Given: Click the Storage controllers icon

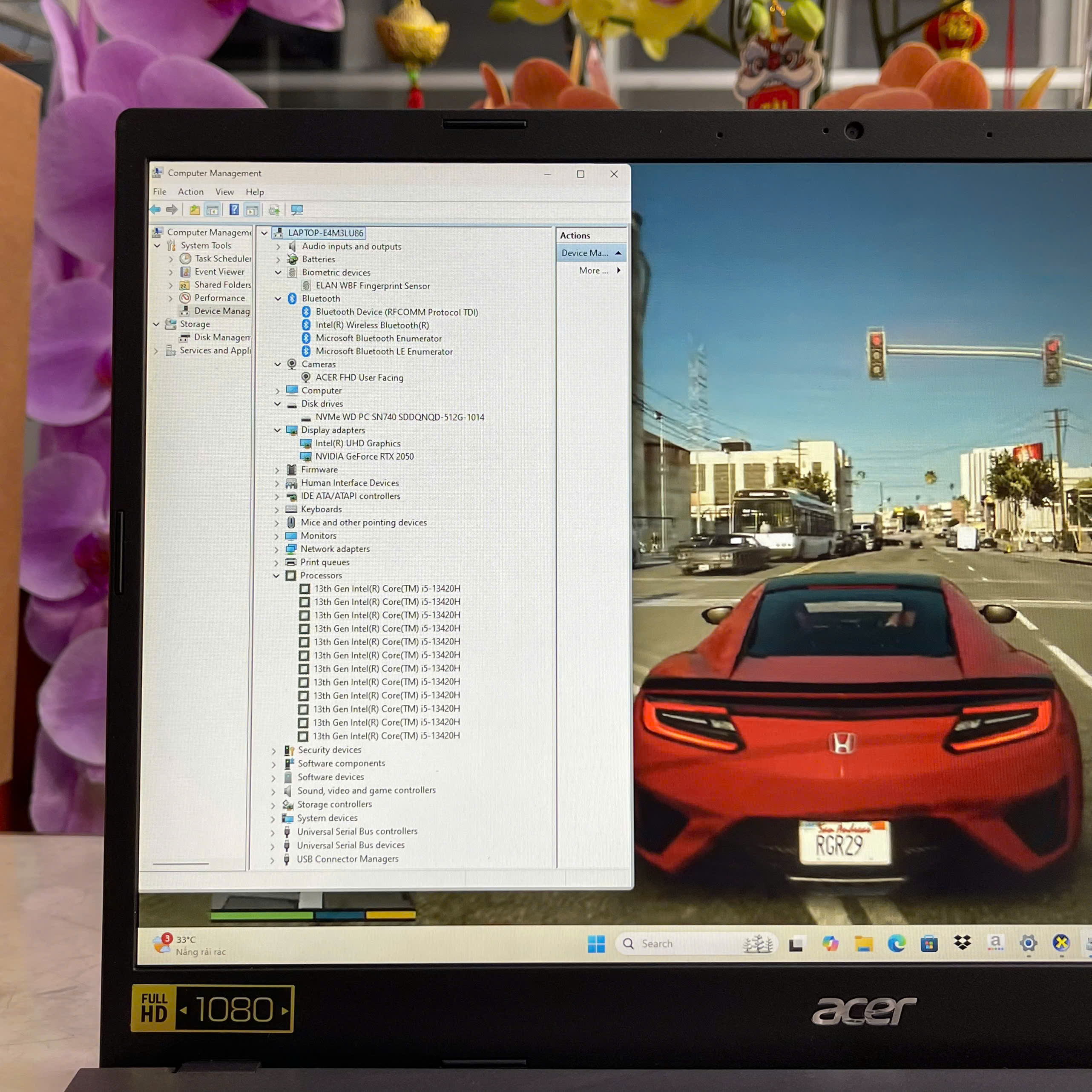Looking at the screenshot, I should (x=288, y=805).
